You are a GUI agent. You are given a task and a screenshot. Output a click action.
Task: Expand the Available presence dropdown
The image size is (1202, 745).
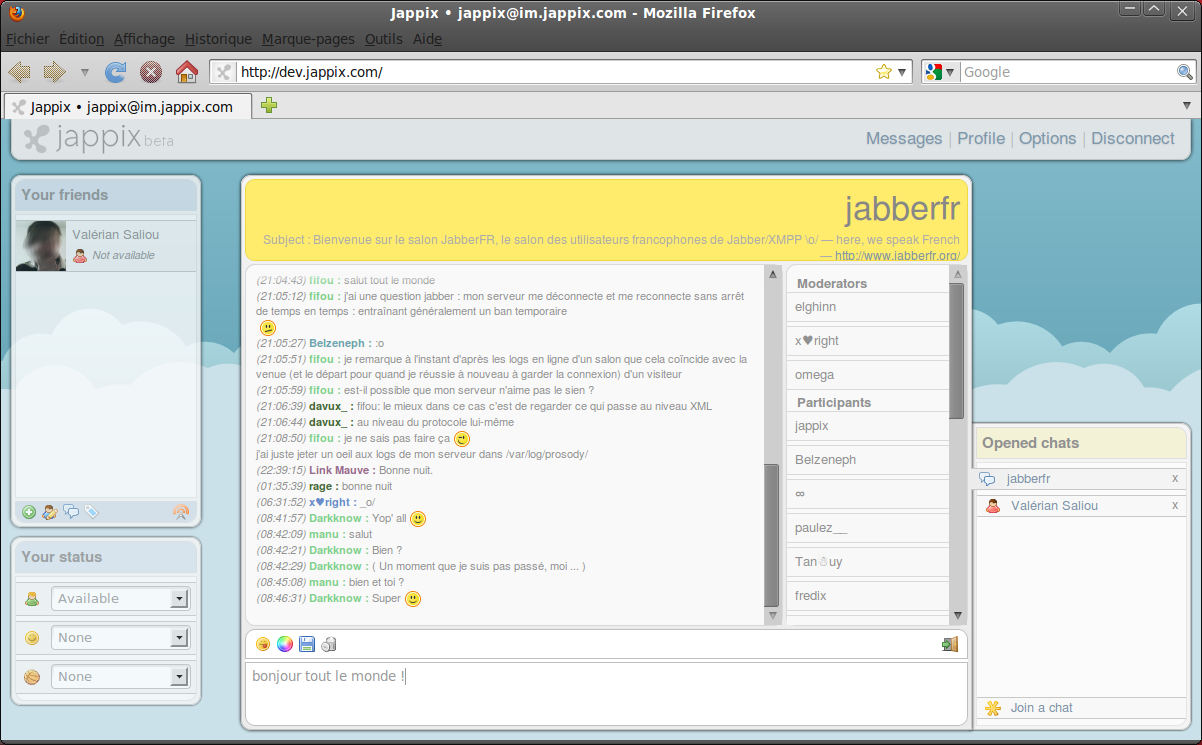(x=179, y=599)
